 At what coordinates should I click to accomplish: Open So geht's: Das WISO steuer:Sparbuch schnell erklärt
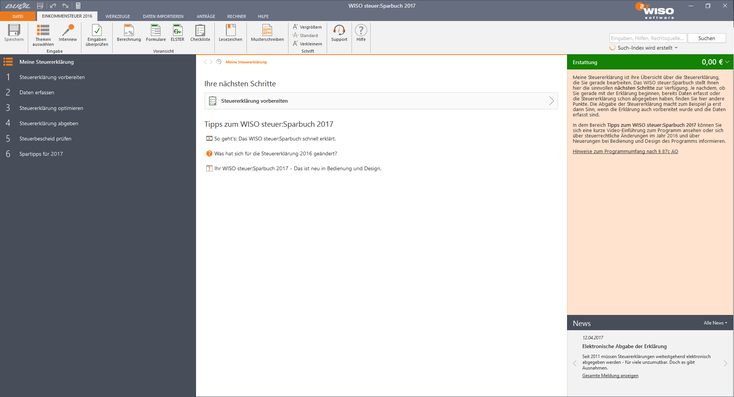275,139
